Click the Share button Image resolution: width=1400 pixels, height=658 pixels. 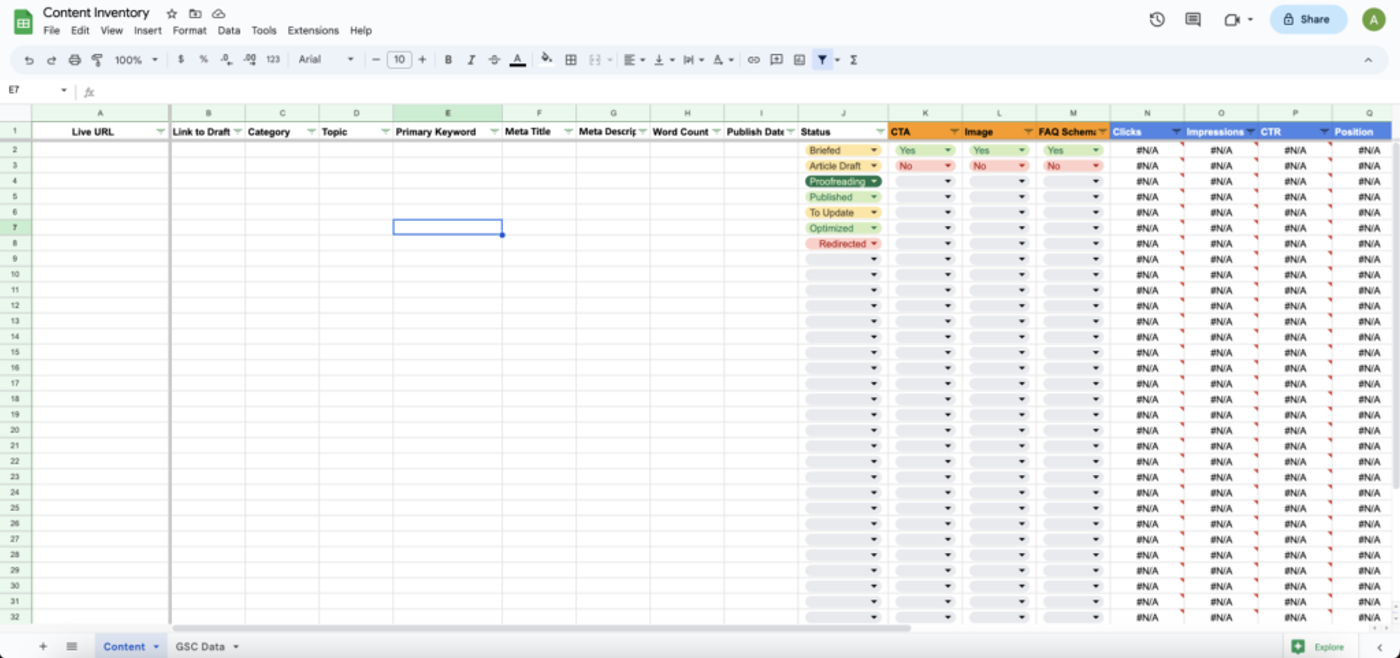point(1308,18)
